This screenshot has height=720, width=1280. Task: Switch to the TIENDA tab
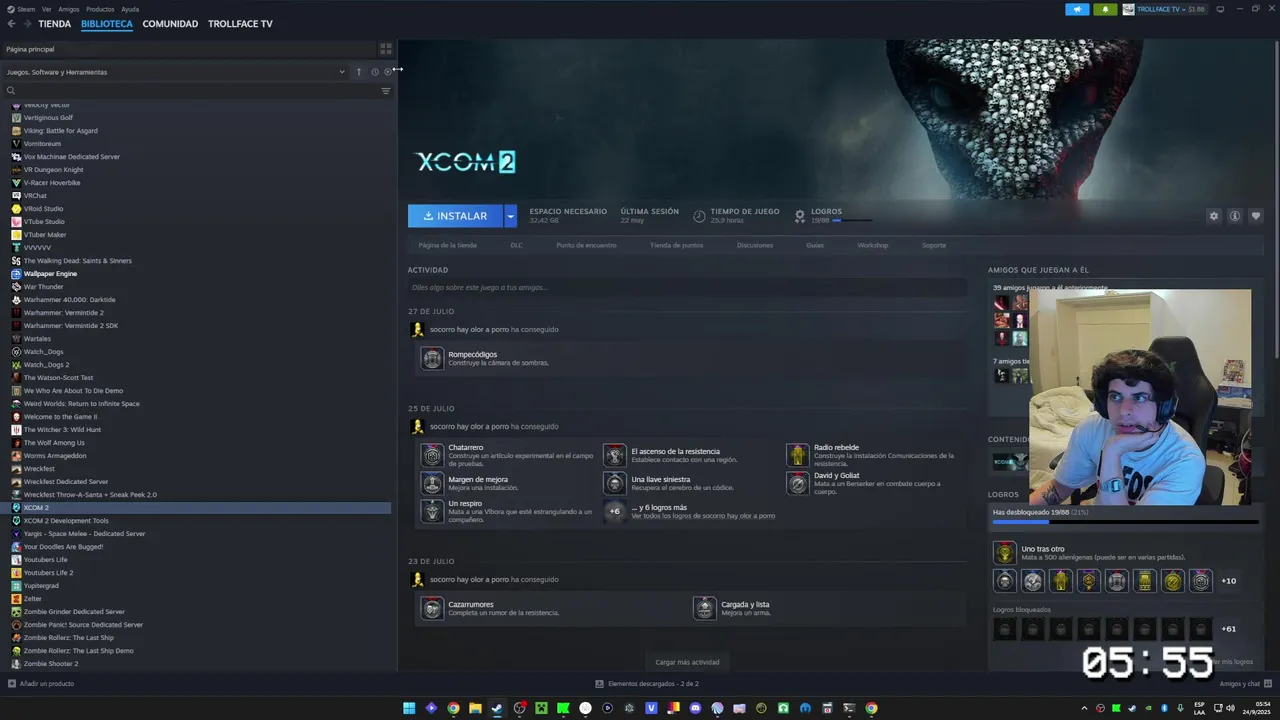coord(55,24)
